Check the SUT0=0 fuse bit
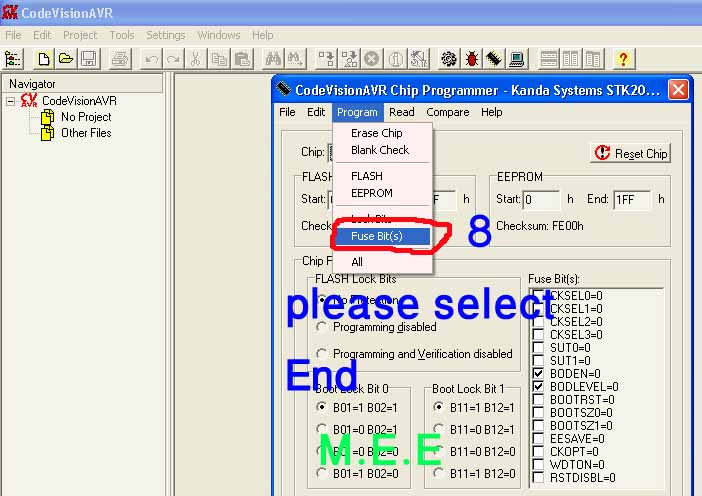This screenshot has width=702, height=496. click(538, 347)
